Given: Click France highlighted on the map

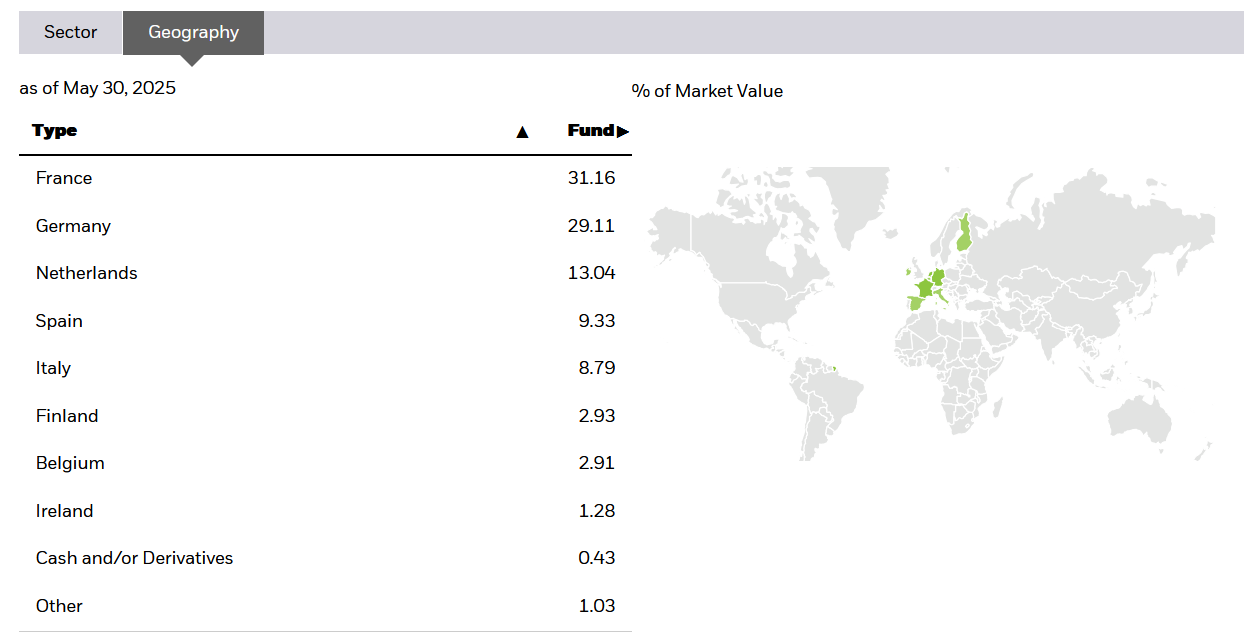Looking at the screenshot, I should [x=923, y=288].
